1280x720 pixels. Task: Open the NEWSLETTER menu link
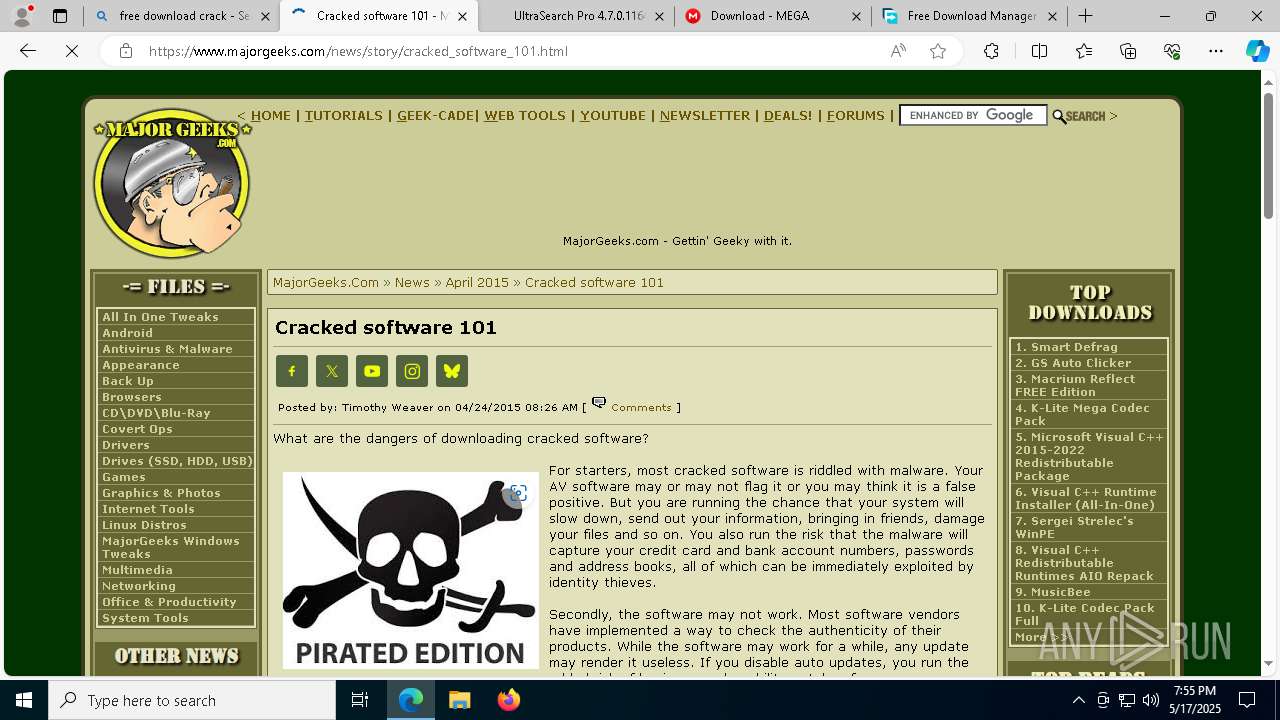tap(705, 116)
